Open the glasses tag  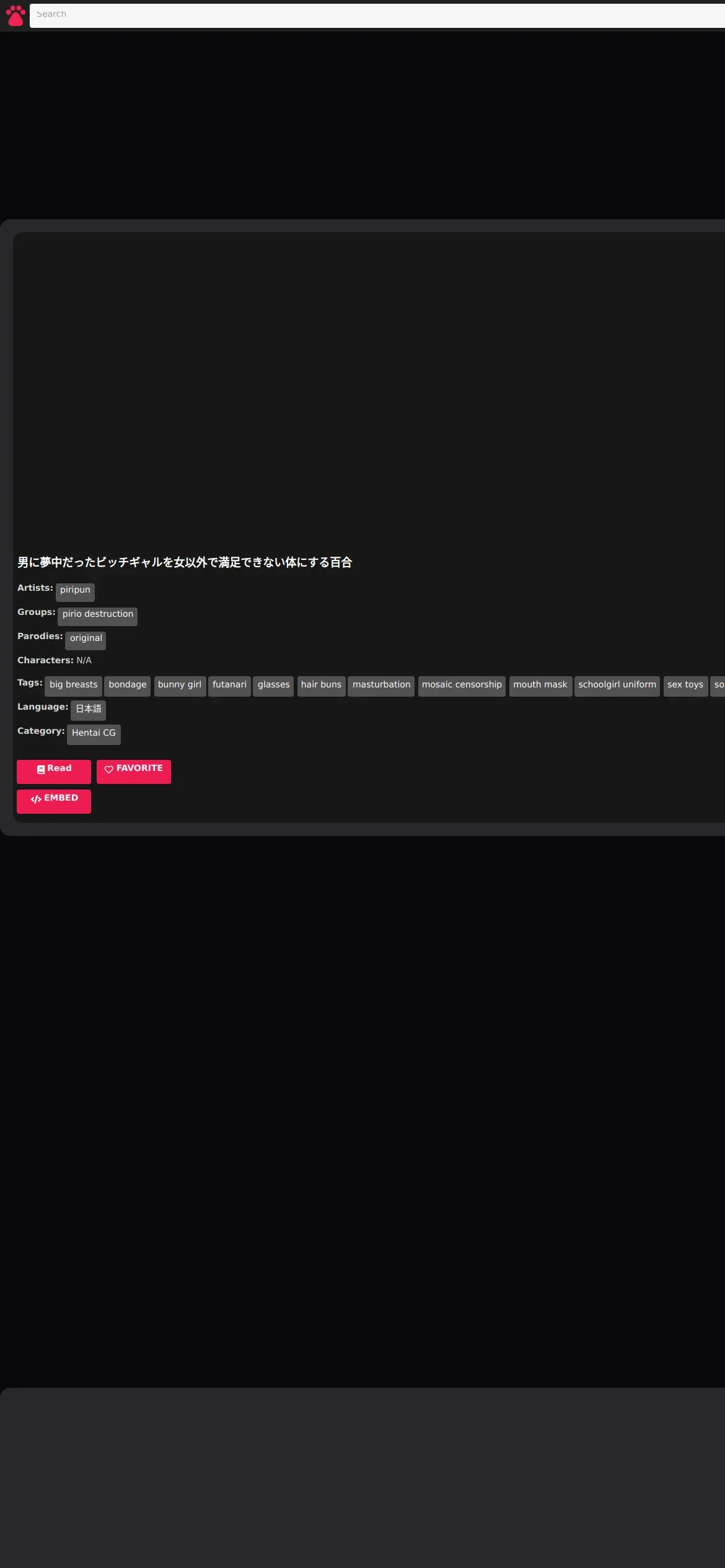pos(273,686)
